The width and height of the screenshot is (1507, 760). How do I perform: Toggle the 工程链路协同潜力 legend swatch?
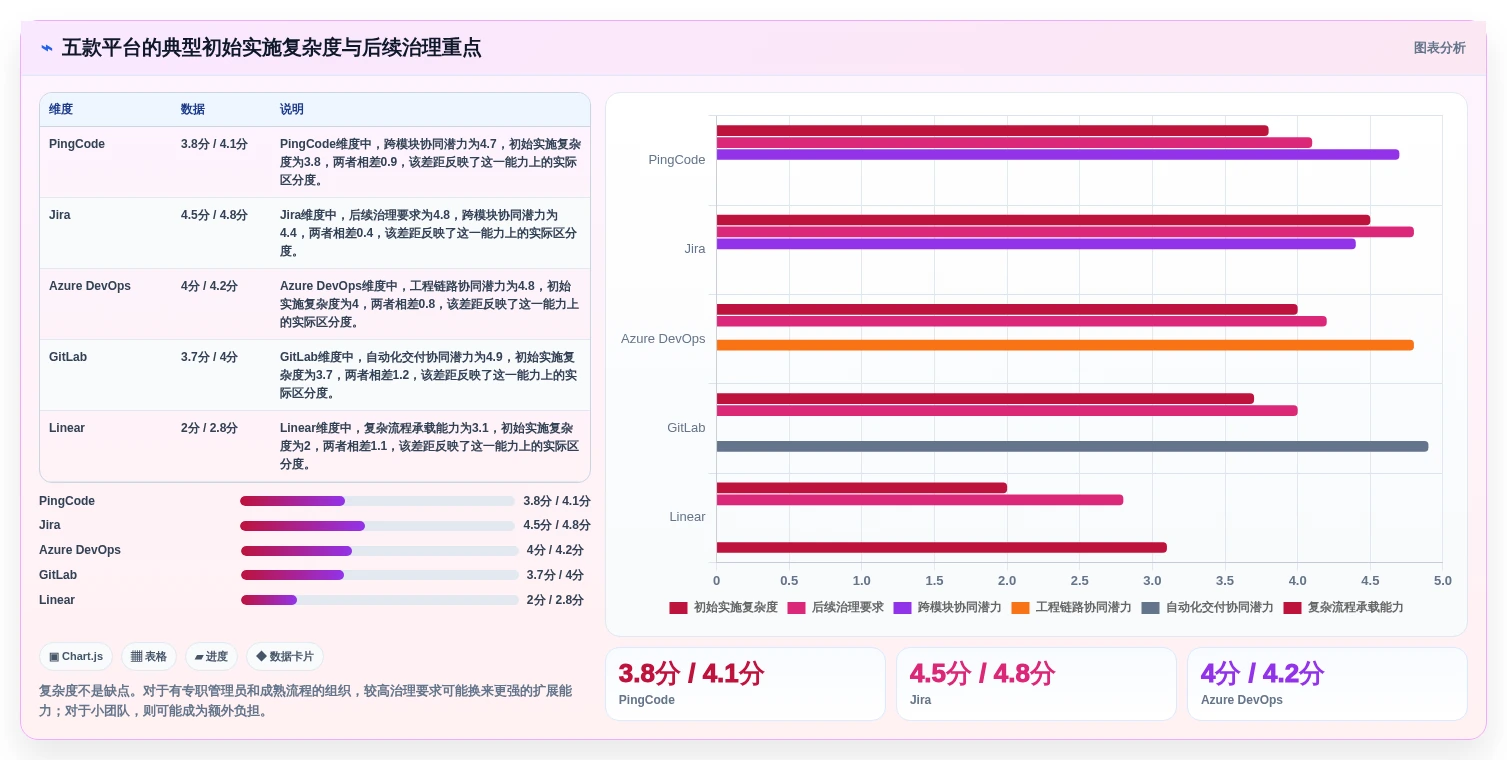click(x=1020, y=608)
